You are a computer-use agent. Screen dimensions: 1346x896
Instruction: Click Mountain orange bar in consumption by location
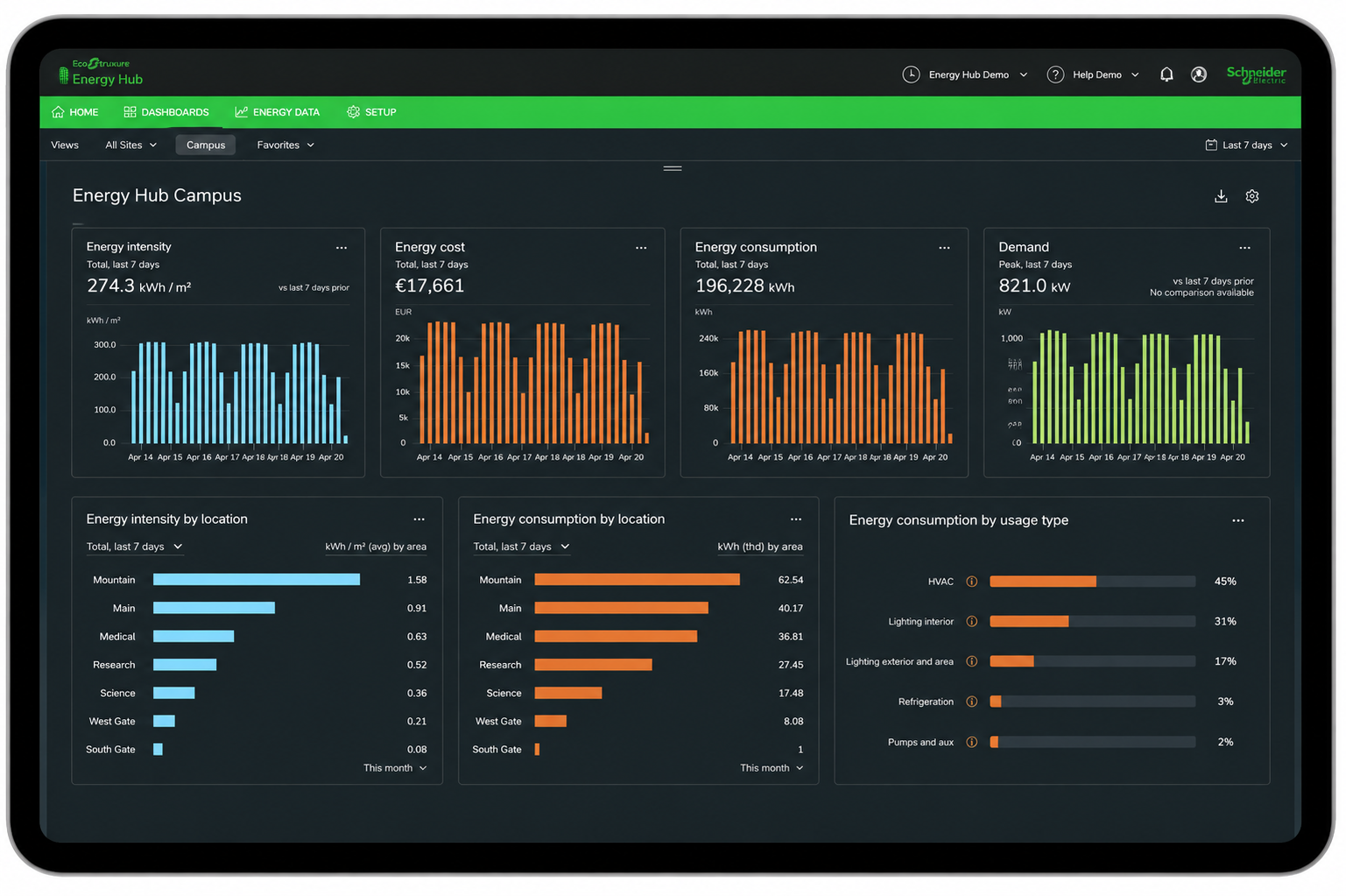click(637, 580)
